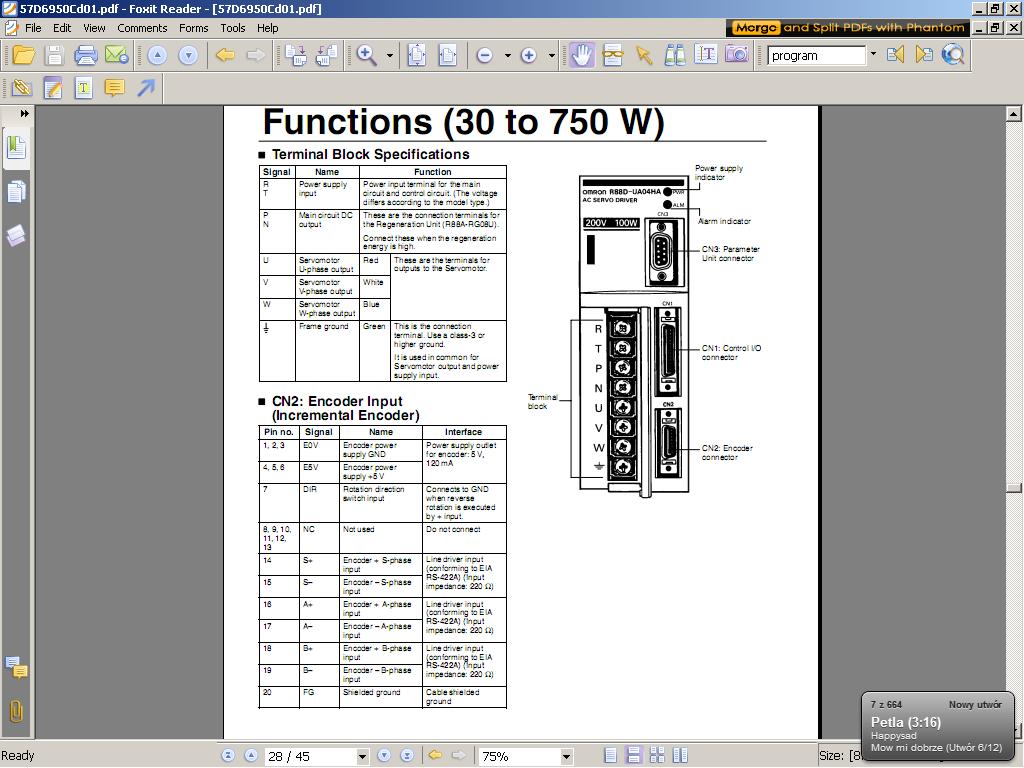The width and height of the screenshot is (1024, 768).
Task: Open dropdown next to zoom out minus
Action: click(x=507, y=56)
